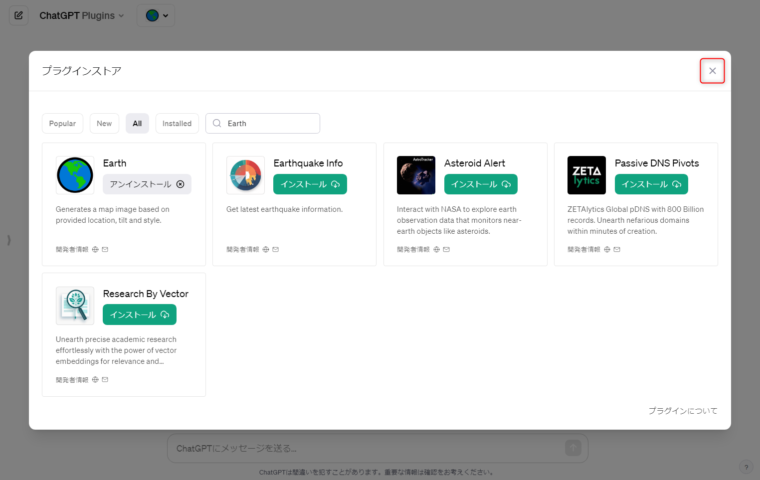Image resolution: width=760 pixels, height=480 pixels.
Task: Click the new chat pencil icon
Action: 19,16
